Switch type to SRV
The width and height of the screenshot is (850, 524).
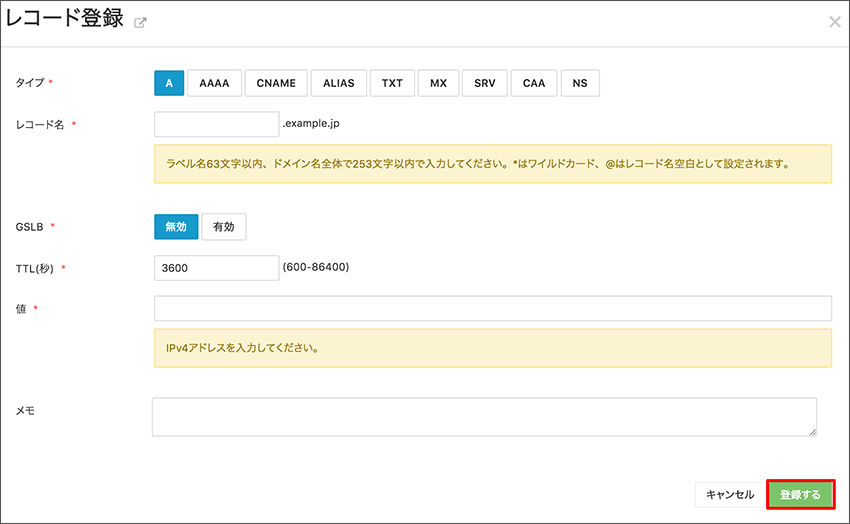[x=485, y=83]
